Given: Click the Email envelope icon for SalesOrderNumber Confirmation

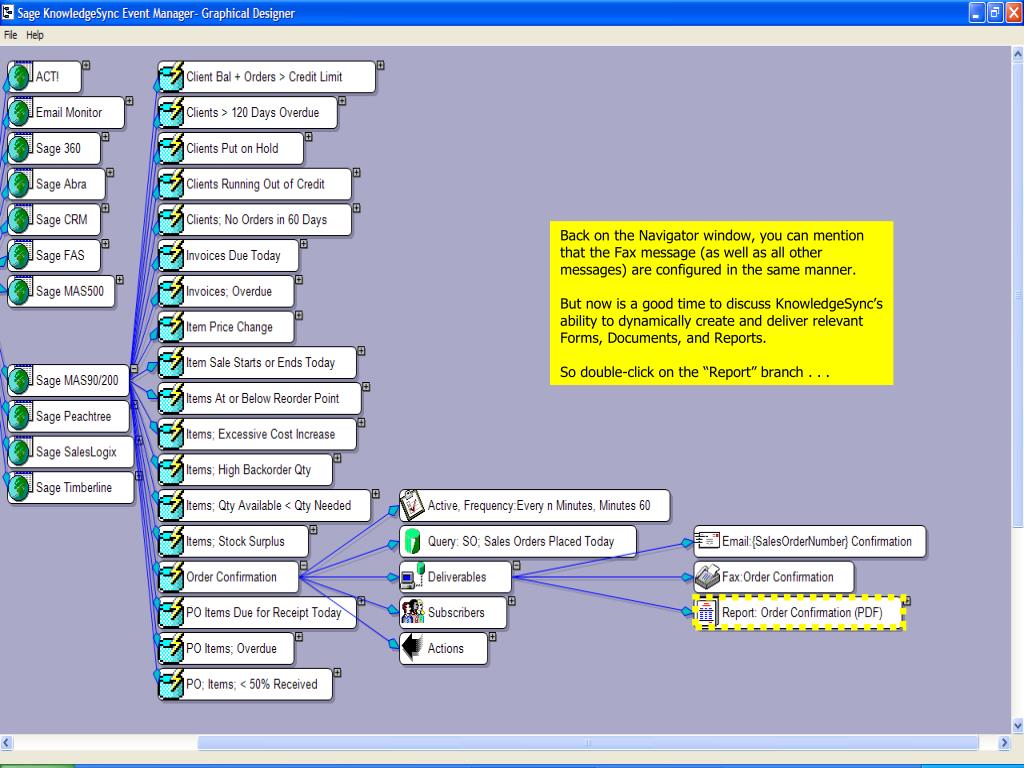Looking at the screenshot, I should [707, 541].
